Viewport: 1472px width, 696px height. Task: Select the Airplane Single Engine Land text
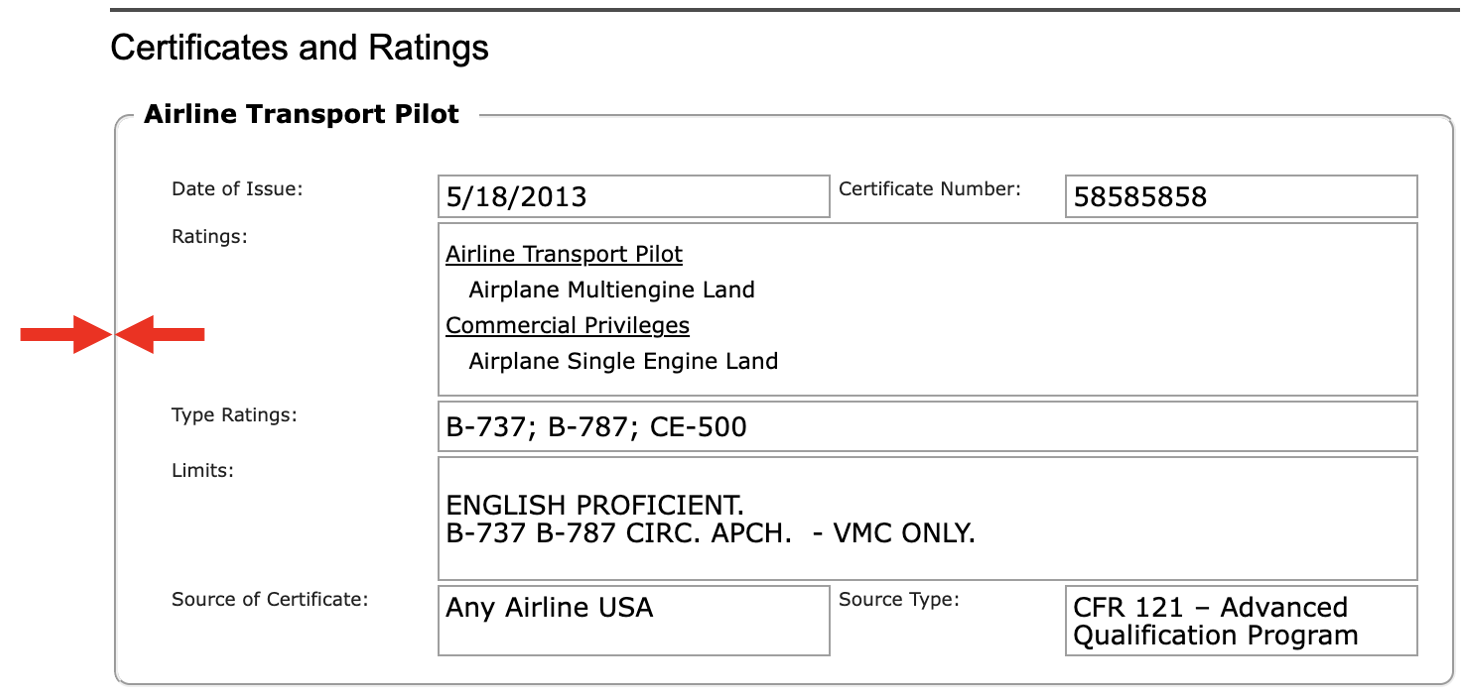[623, 361]
